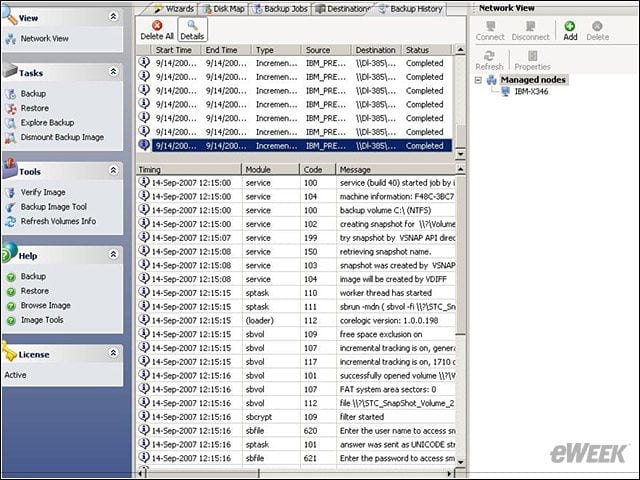The width and height of the screenshot is (640, 480).
Task: Open the Backup Image Tool
Action: tap(53, 207)
